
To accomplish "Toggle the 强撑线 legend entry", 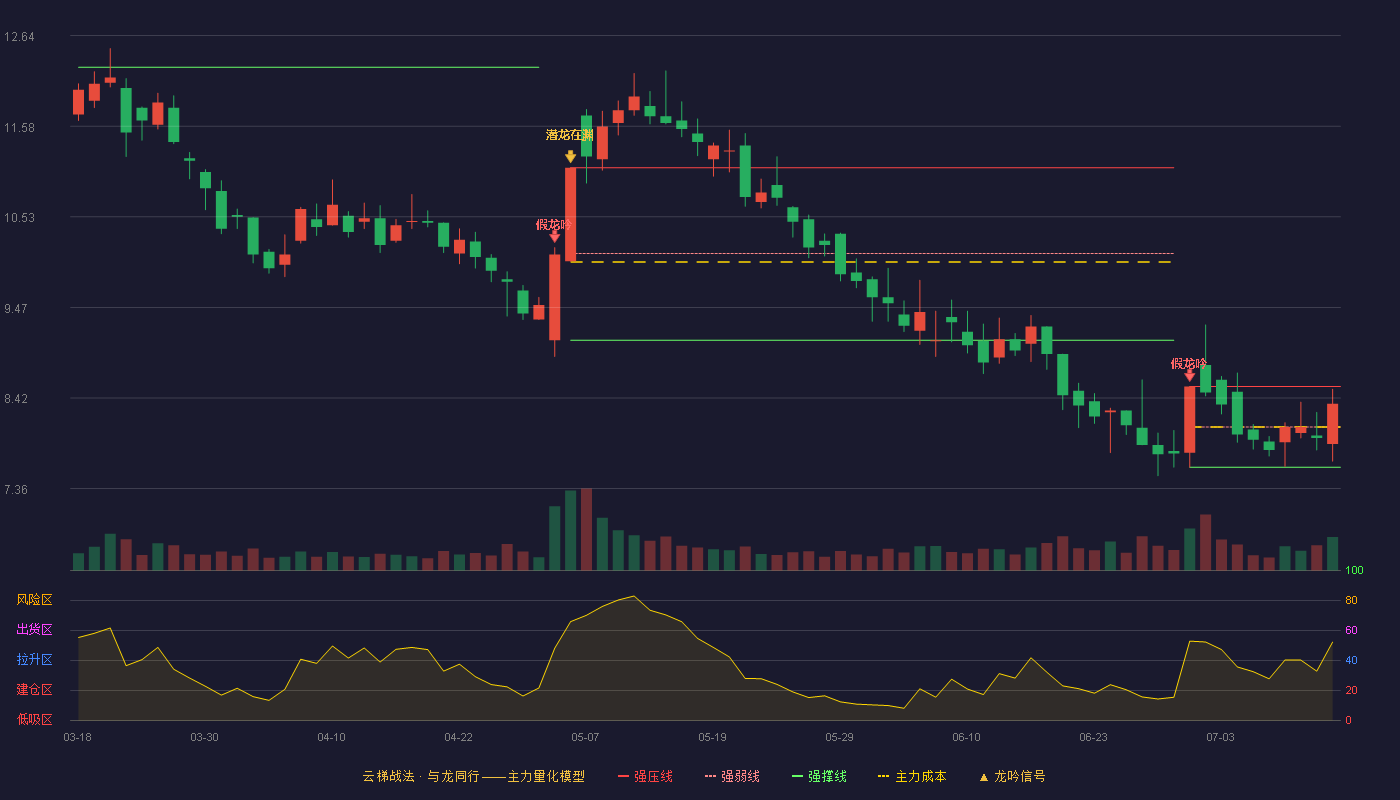I will [x=818, y=776].
